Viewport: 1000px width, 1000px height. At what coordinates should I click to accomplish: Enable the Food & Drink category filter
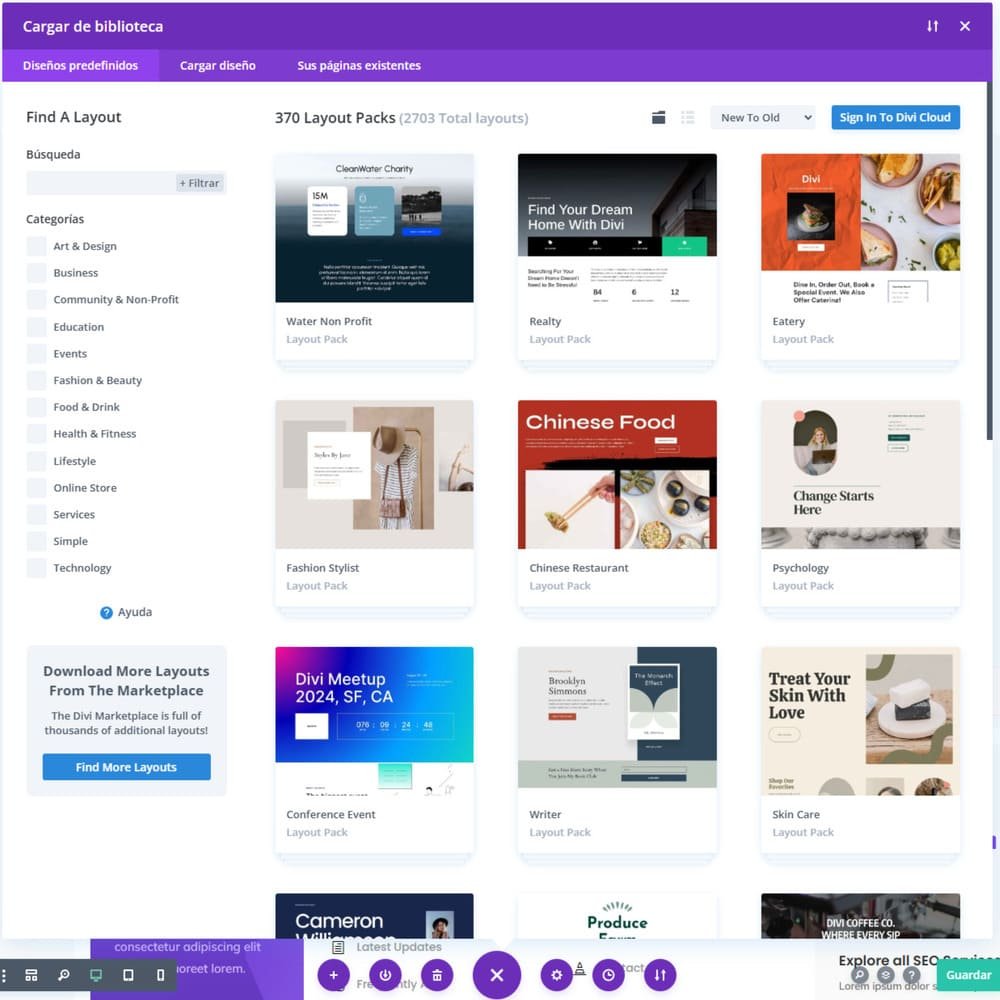coord(36,407)
